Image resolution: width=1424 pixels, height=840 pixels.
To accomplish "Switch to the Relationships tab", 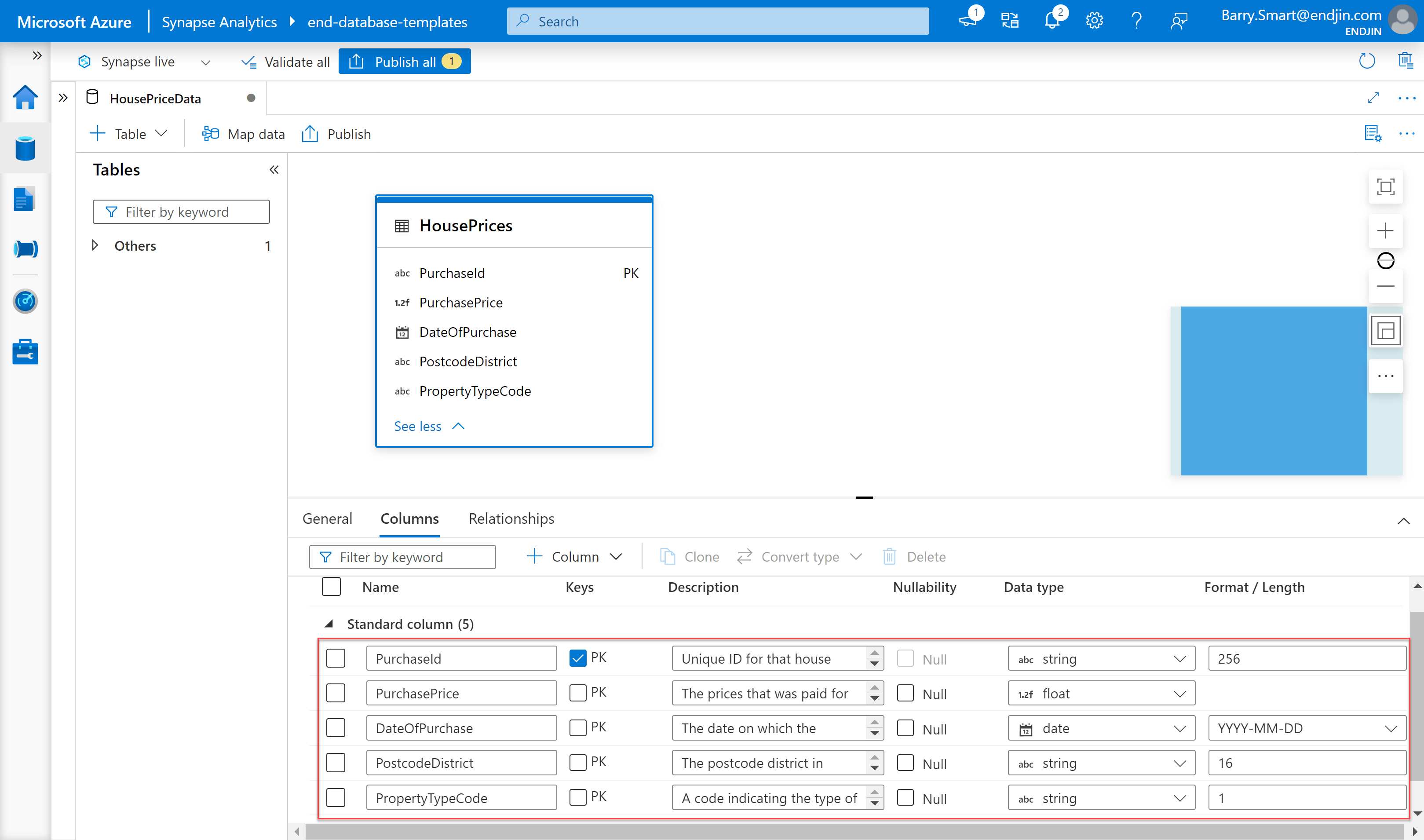I will coord(511,518).
